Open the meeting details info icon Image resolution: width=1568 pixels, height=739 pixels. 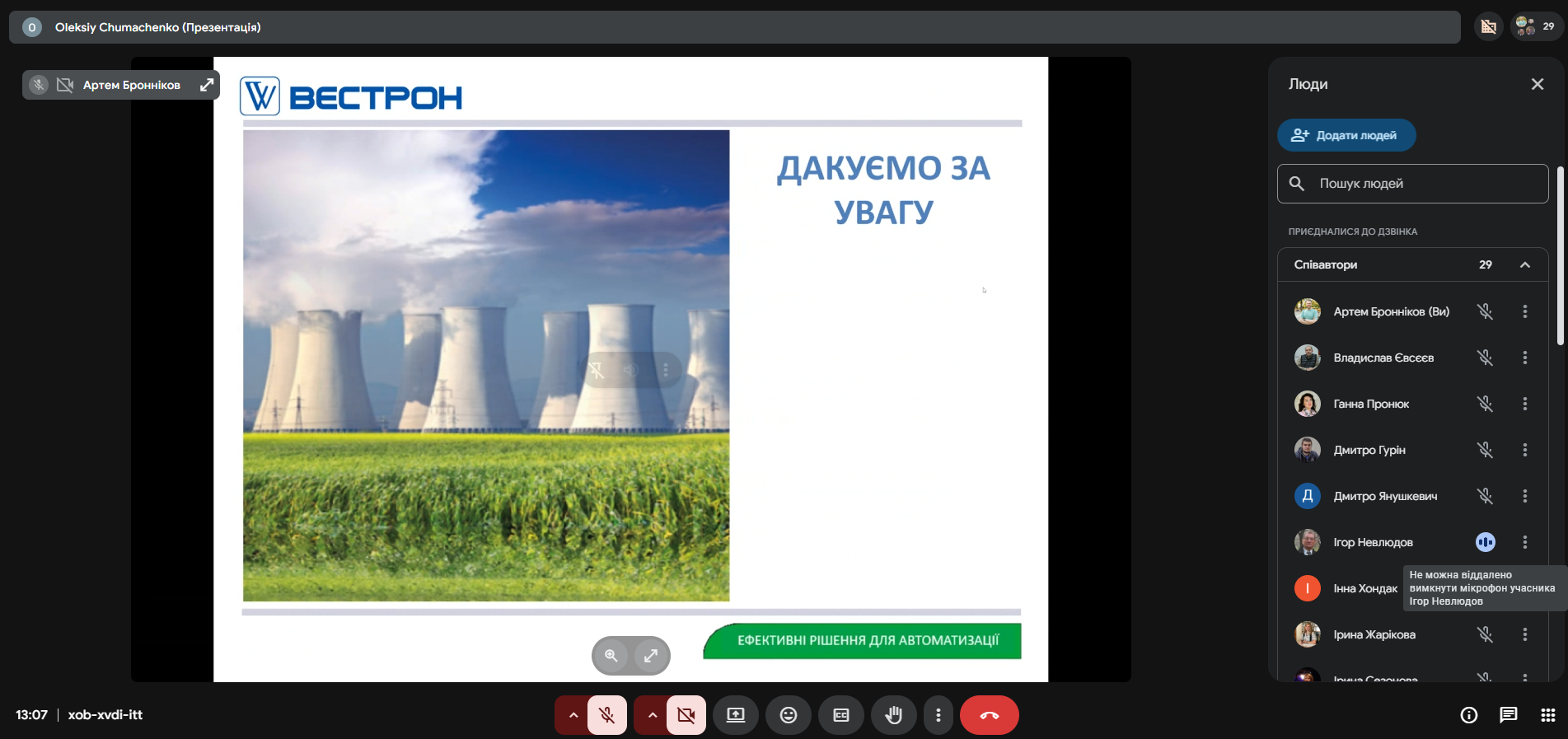pos(1468,715)
